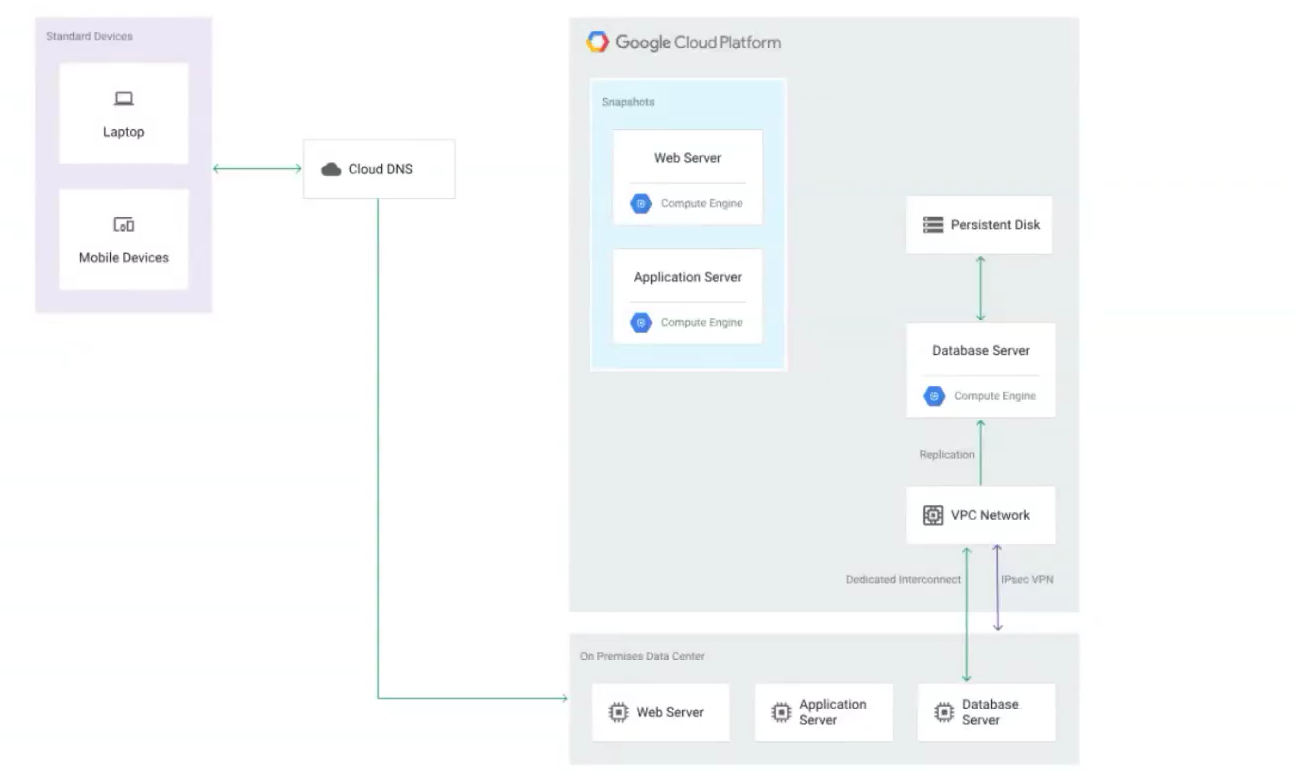
Task: Select "Web Server" text in On Premises Data Center
Action: pos(670,712)
